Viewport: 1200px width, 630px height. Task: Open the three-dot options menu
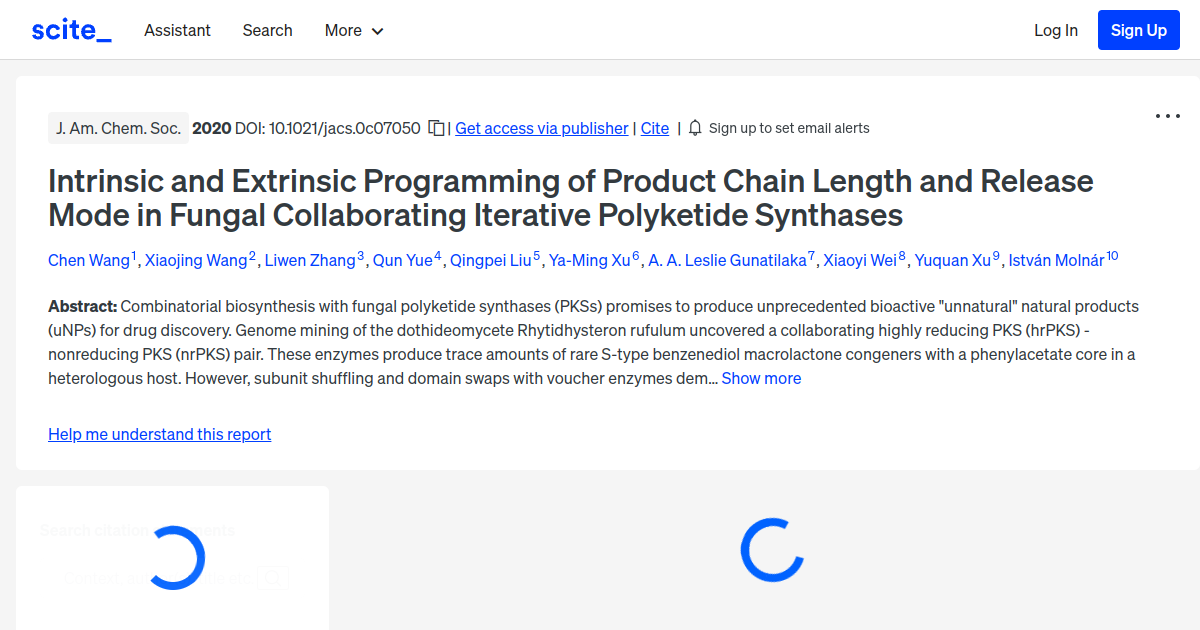click(x=1167, y=116)
